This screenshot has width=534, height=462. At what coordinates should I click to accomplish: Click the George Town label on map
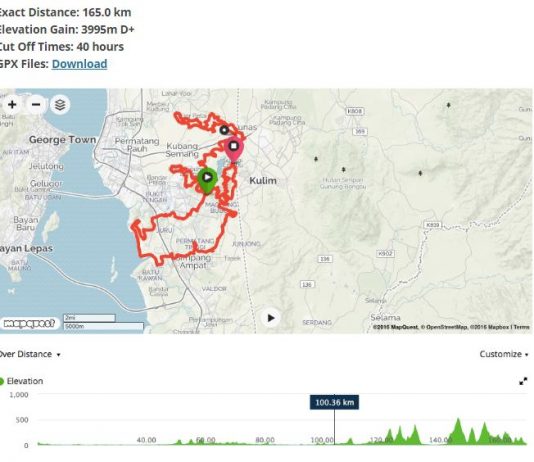(x=62, y=140)
